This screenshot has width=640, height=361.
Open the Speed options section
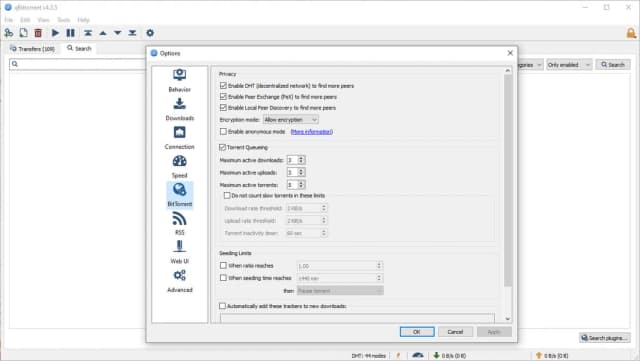pos(180,166)
